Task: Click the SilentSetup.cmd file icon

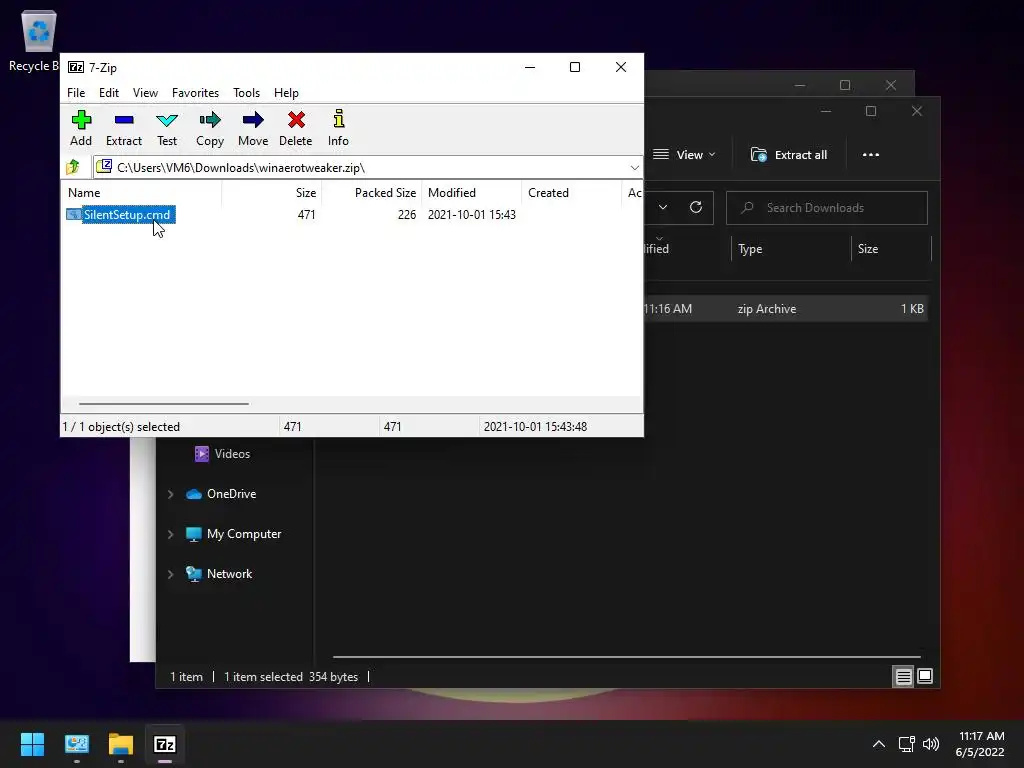Action: (x=74, y=215)
